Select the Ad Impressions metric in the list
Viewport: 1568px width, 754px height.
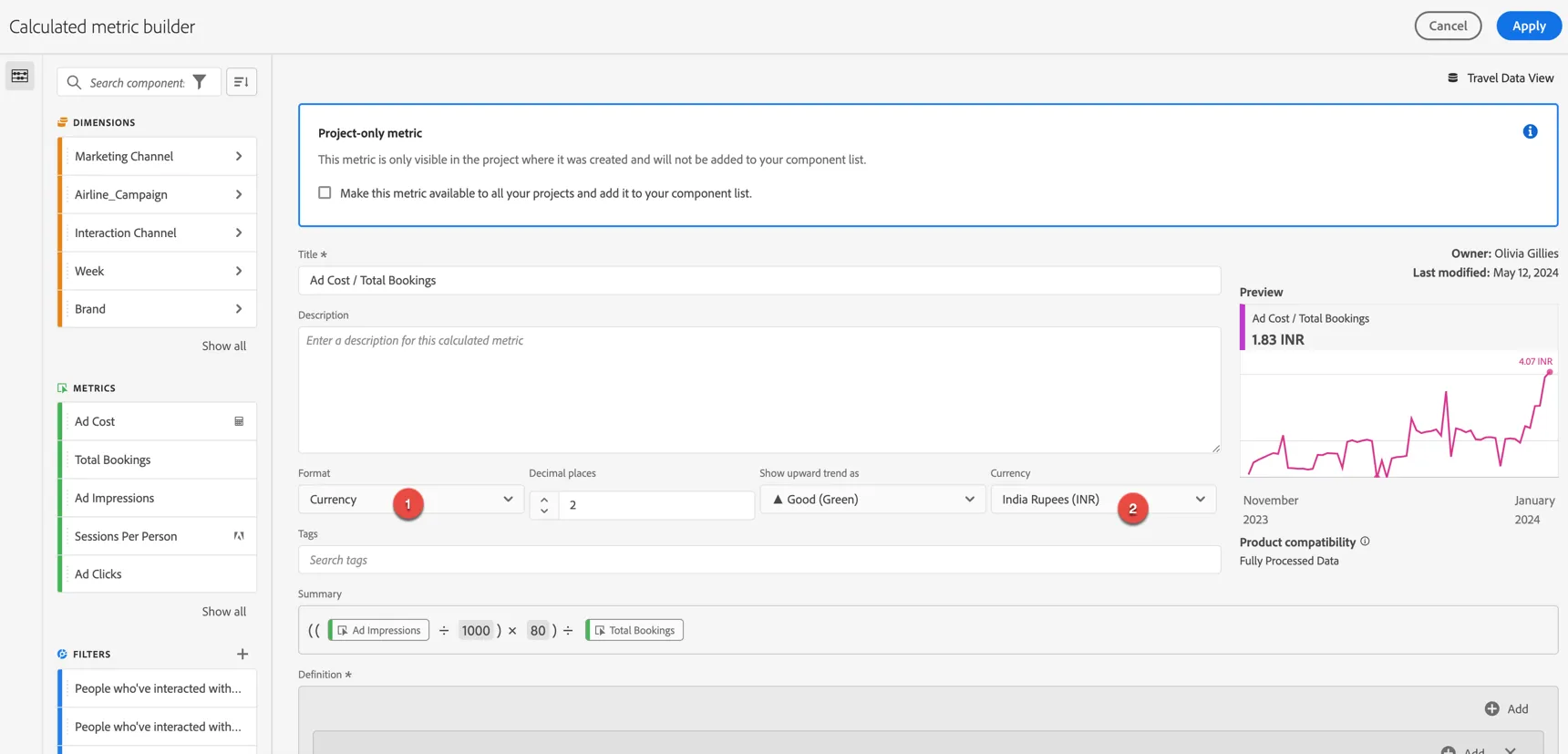pos(157,498)
